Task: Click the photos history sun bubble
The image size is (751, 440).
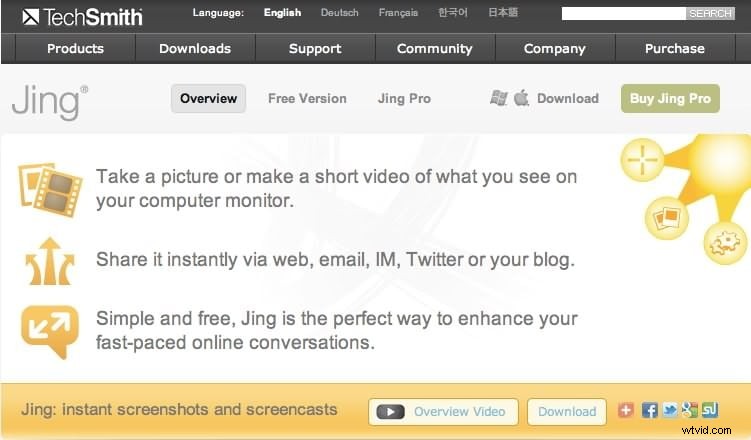Action: (667, 218)
